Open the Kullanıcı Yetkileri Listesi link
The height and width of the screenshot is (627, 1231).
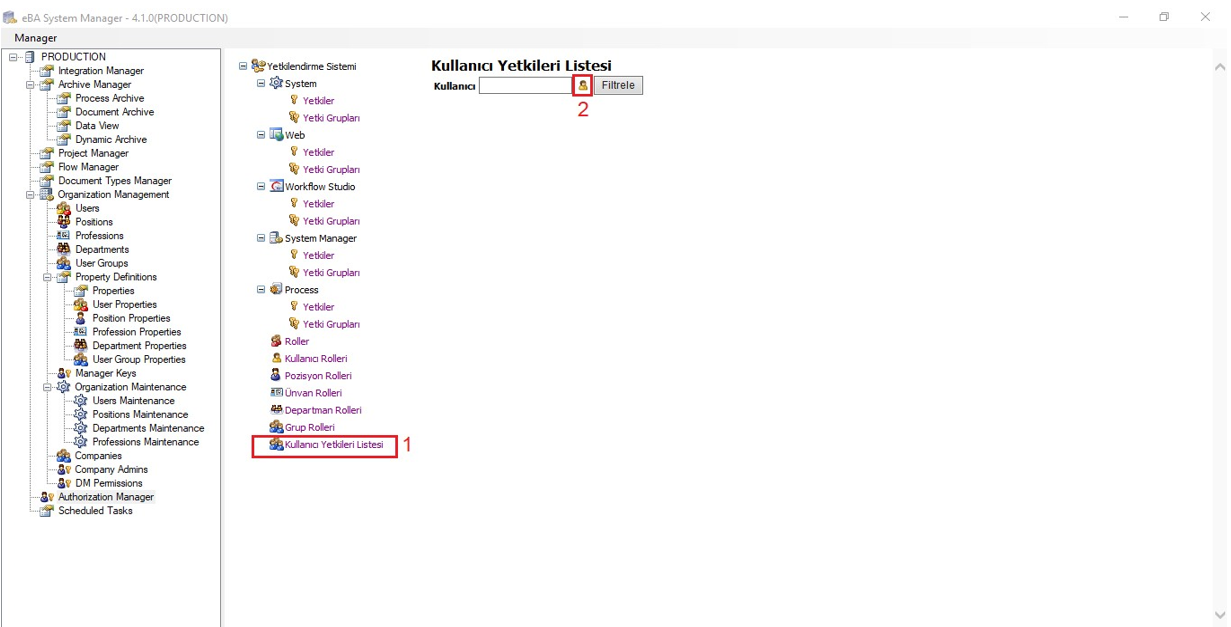(x=334, y=445)
